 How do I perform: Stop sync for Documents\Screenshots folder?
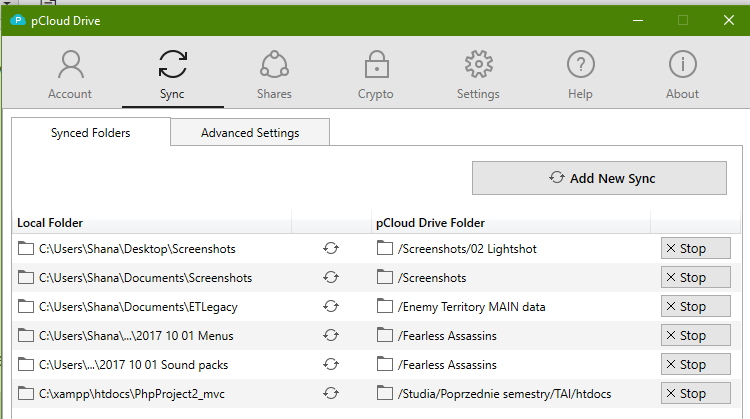[695, 277]
